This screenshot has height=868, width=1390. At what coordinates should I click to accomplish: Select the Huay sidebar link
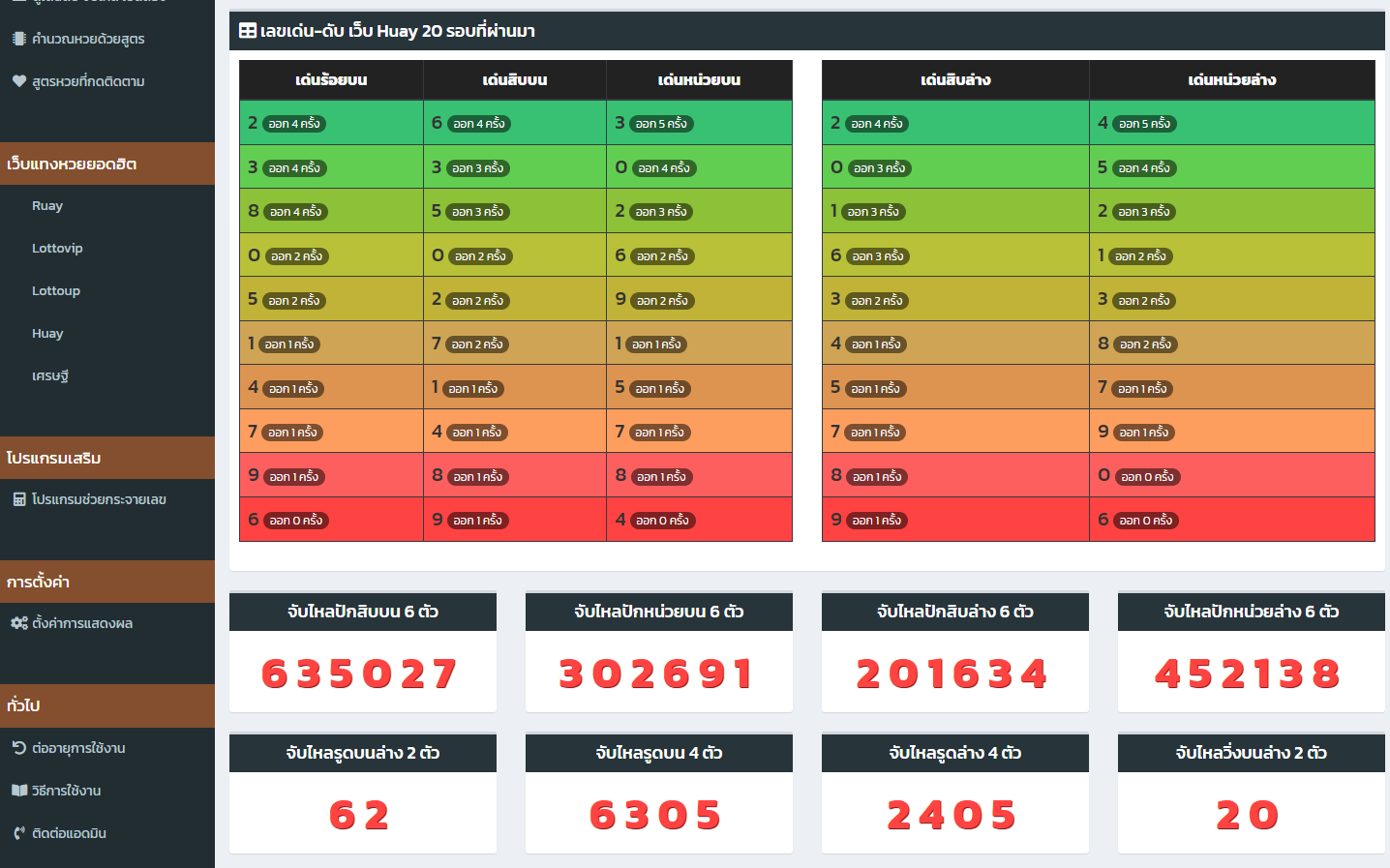point(47,333)
